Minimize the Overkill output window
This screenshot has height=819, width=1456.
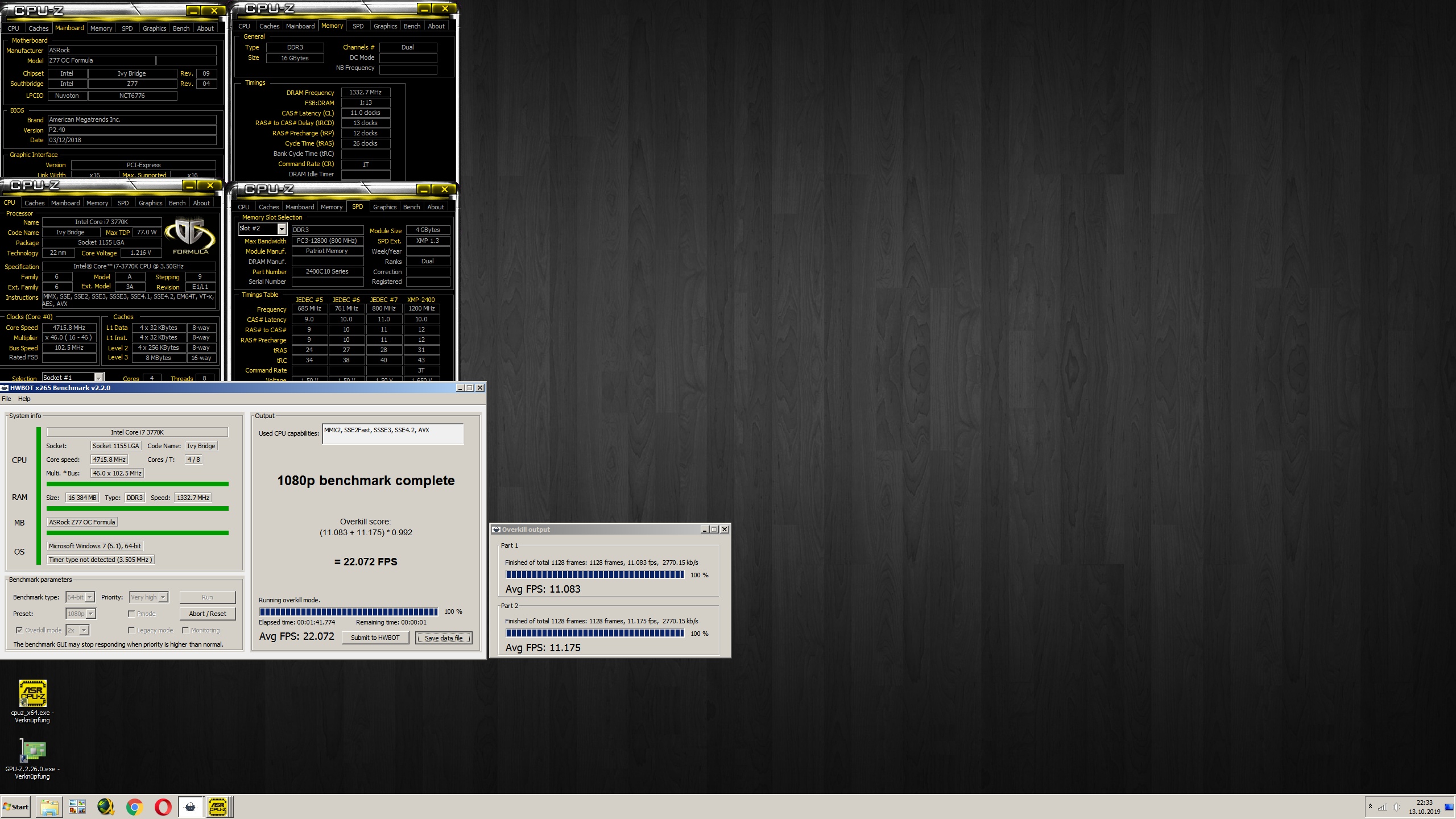[705, 530]
